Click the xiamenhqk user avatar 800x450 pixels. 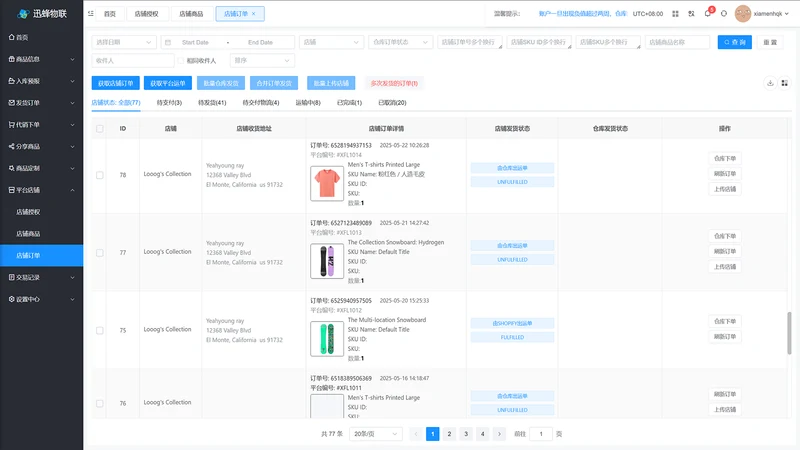[742, 14]
